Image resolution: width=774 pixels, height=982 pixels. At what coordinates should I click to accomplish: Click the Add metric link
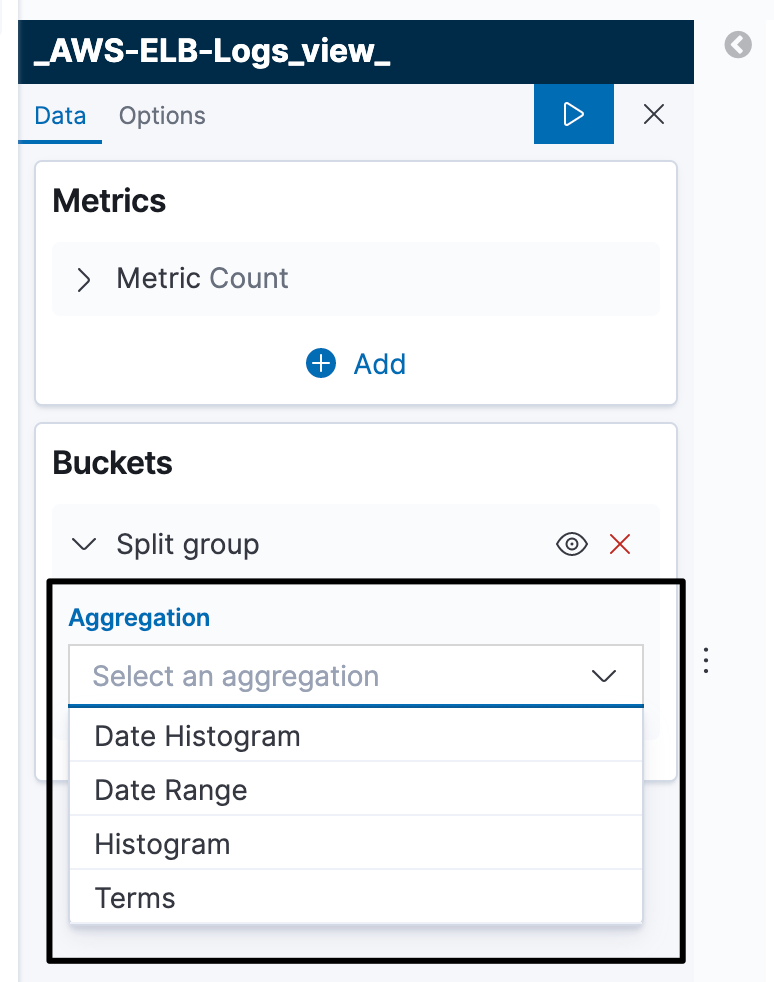(379, 364)
